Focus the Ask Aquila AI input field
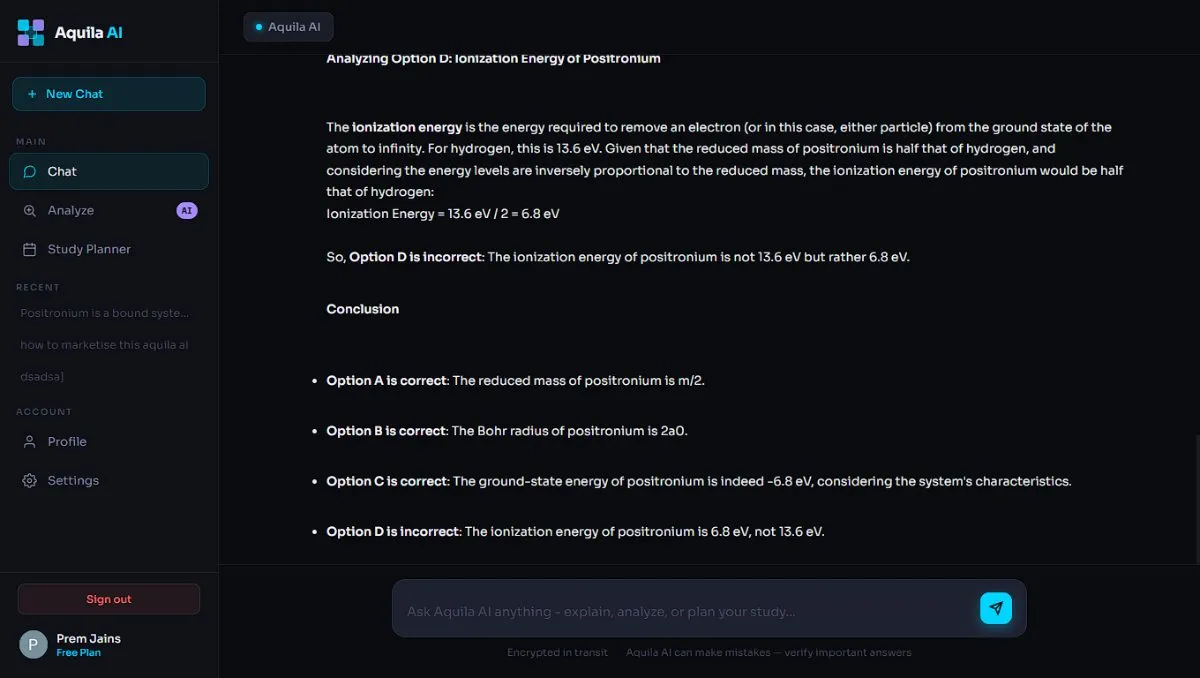 point(688,611)
